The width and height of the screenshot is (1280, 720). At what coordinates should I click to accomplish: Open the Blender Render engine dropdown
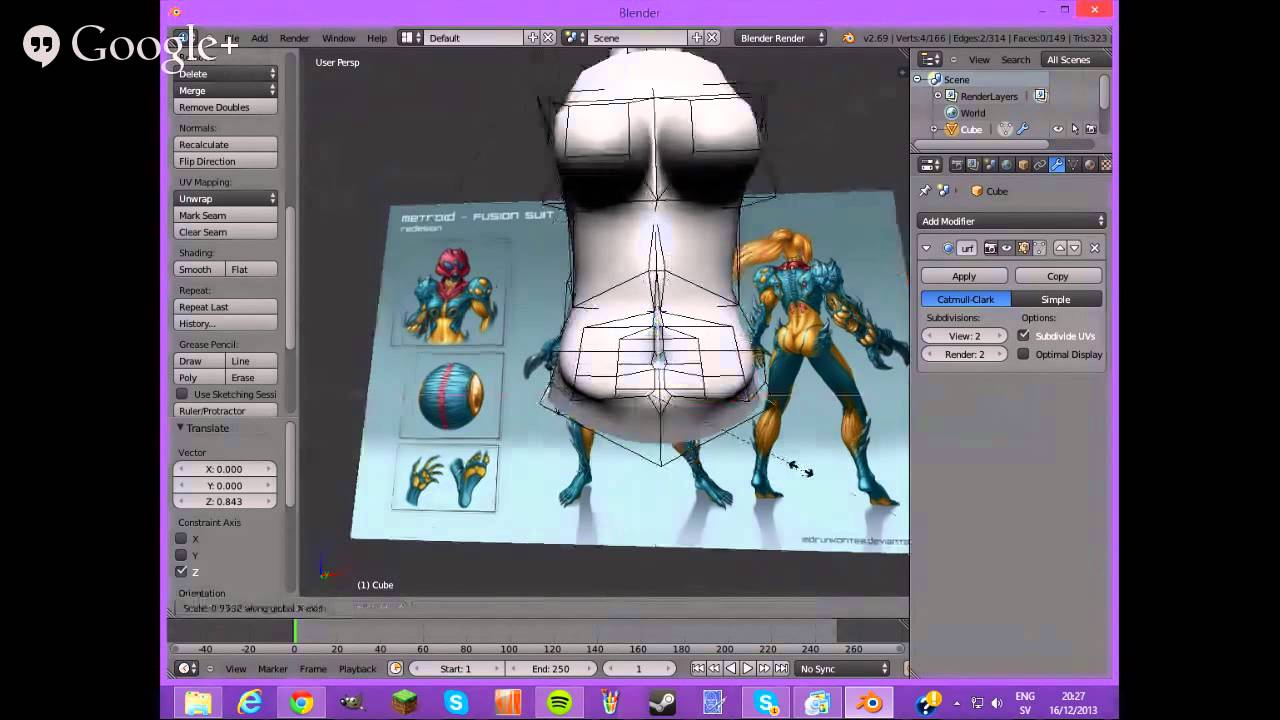tap(781, 38)
